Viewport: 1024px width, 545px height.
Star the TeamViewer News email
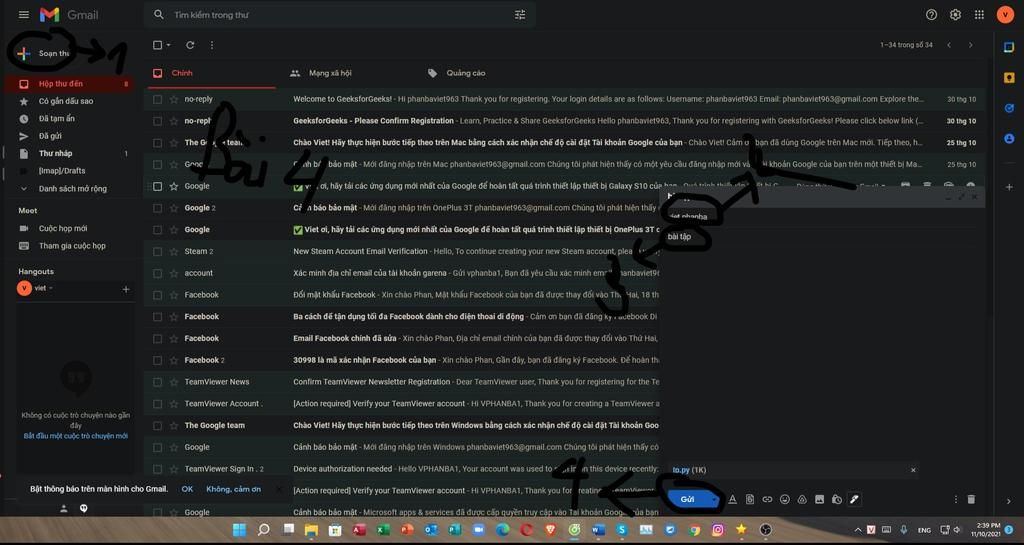pos(174,382)
